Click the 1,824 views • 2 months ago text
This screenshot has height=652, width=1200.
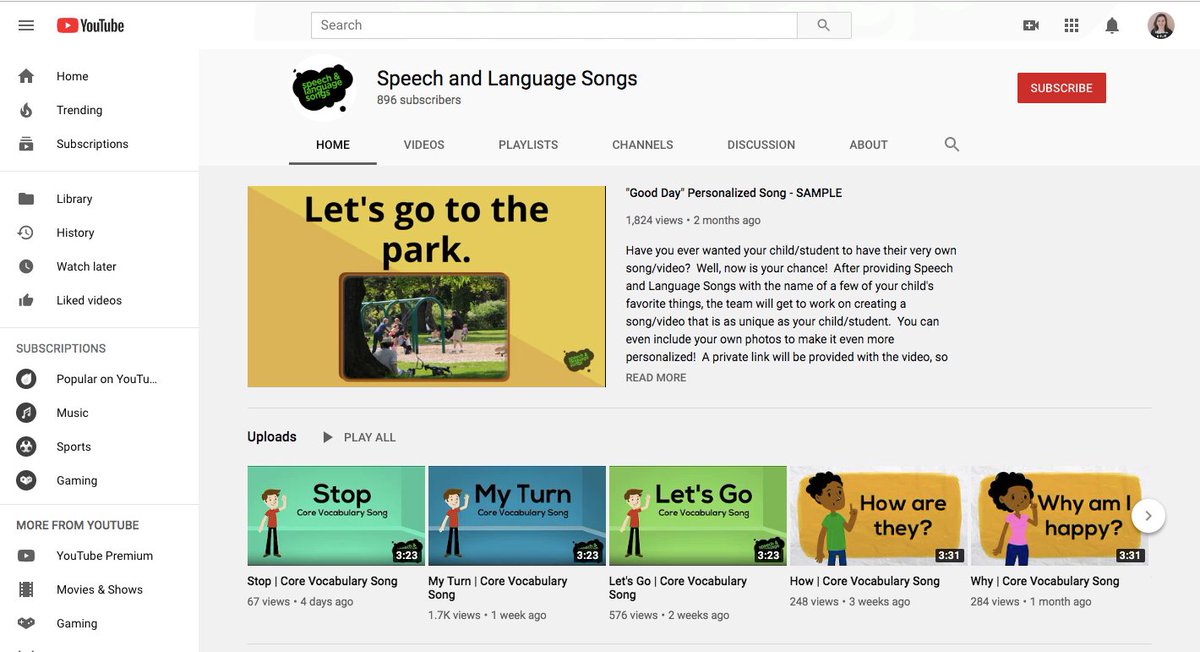[x=693, y=220]
